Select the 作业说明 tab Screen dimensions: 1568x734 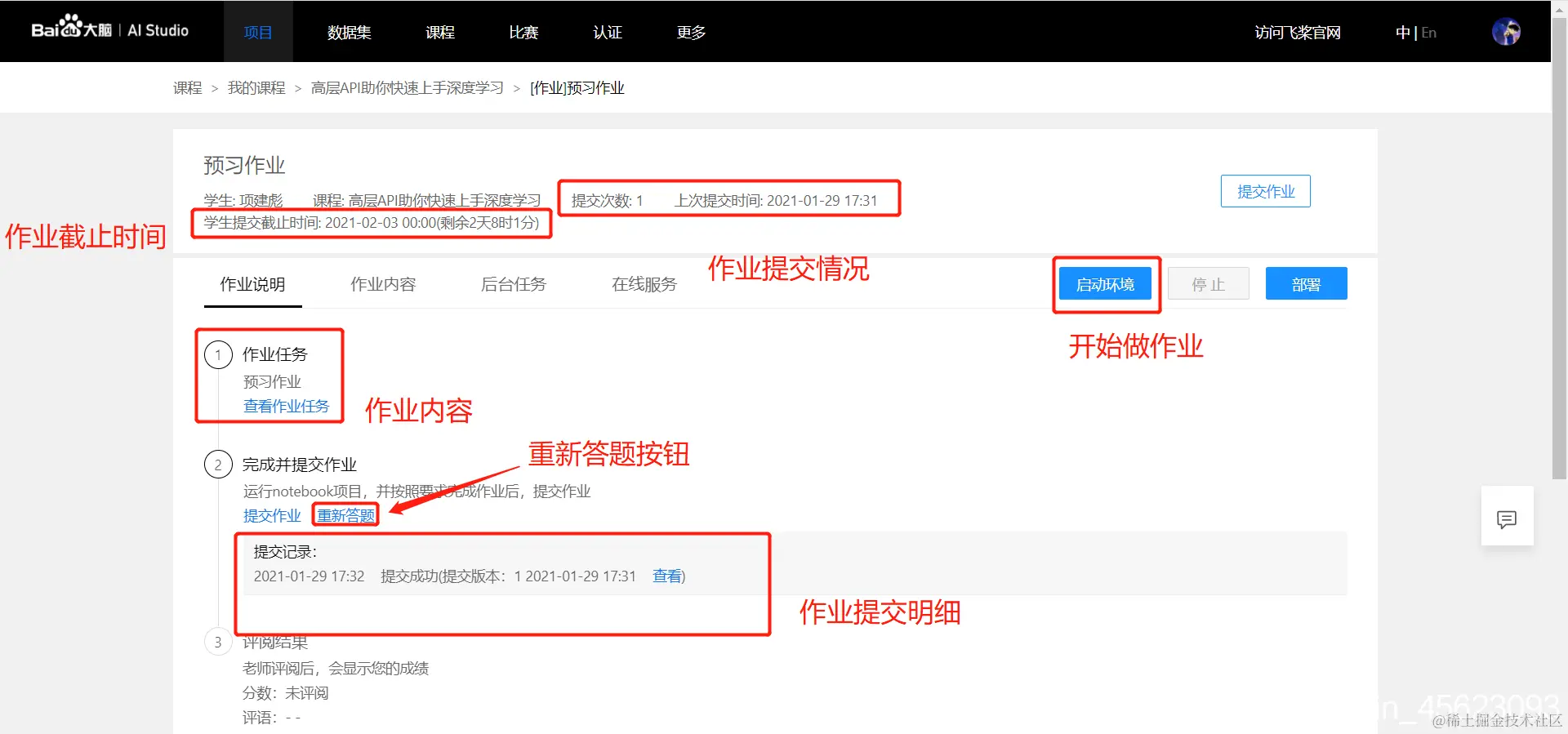coord(252,284)
